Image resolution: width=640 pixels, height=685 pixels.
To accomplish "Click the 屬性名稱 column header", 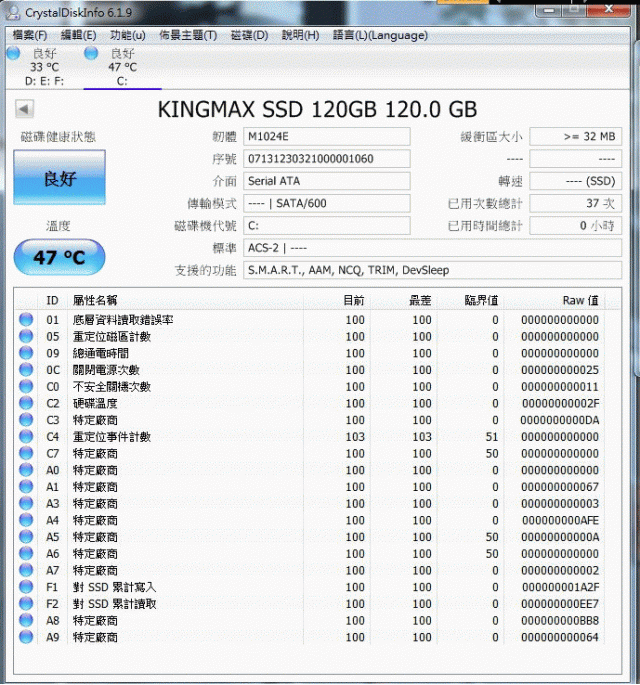I will point(95,300).
